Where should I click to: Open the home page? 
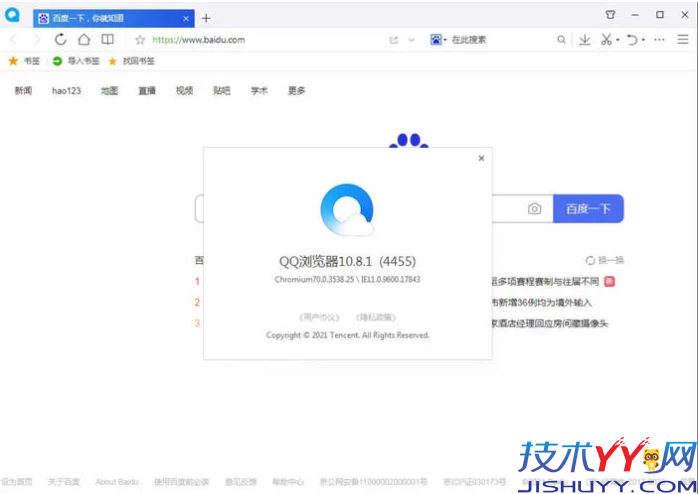84,40
